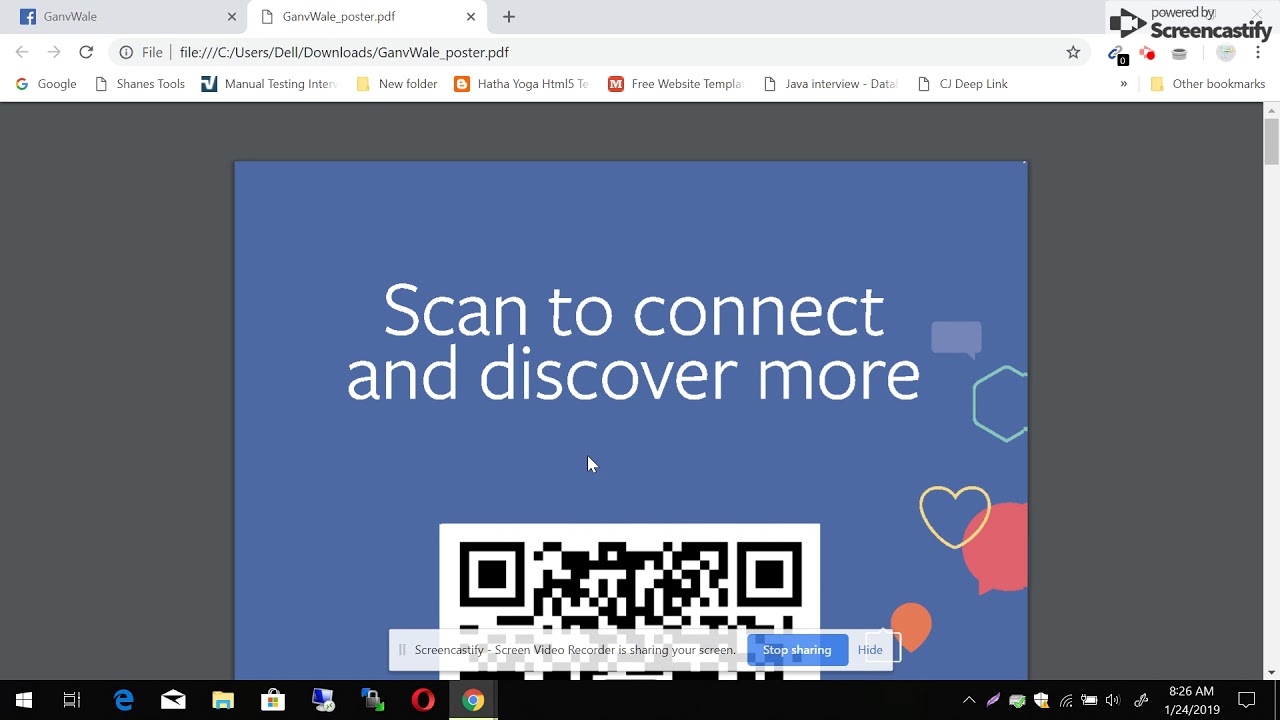Click the back navigation arrow

pyautogui.click(x=22, y=52)
